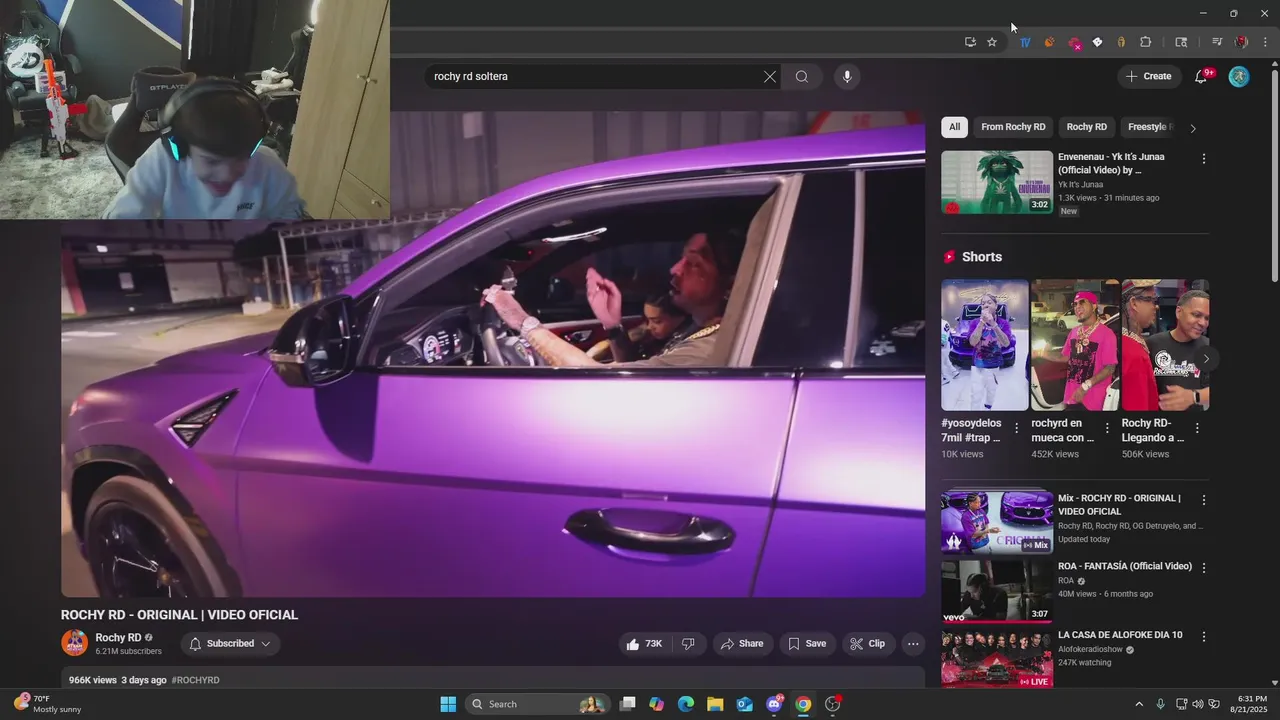
Task: Open YouTube notifications bell
Action: [x=1202, y=76]
